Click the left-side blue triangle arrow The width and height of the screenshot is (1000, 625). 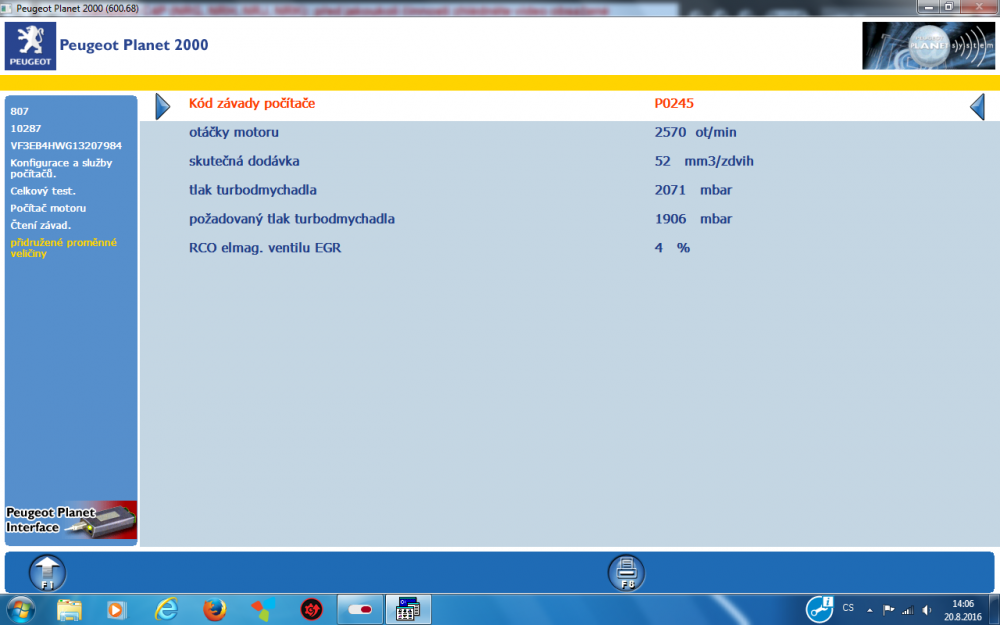[163, 107]
